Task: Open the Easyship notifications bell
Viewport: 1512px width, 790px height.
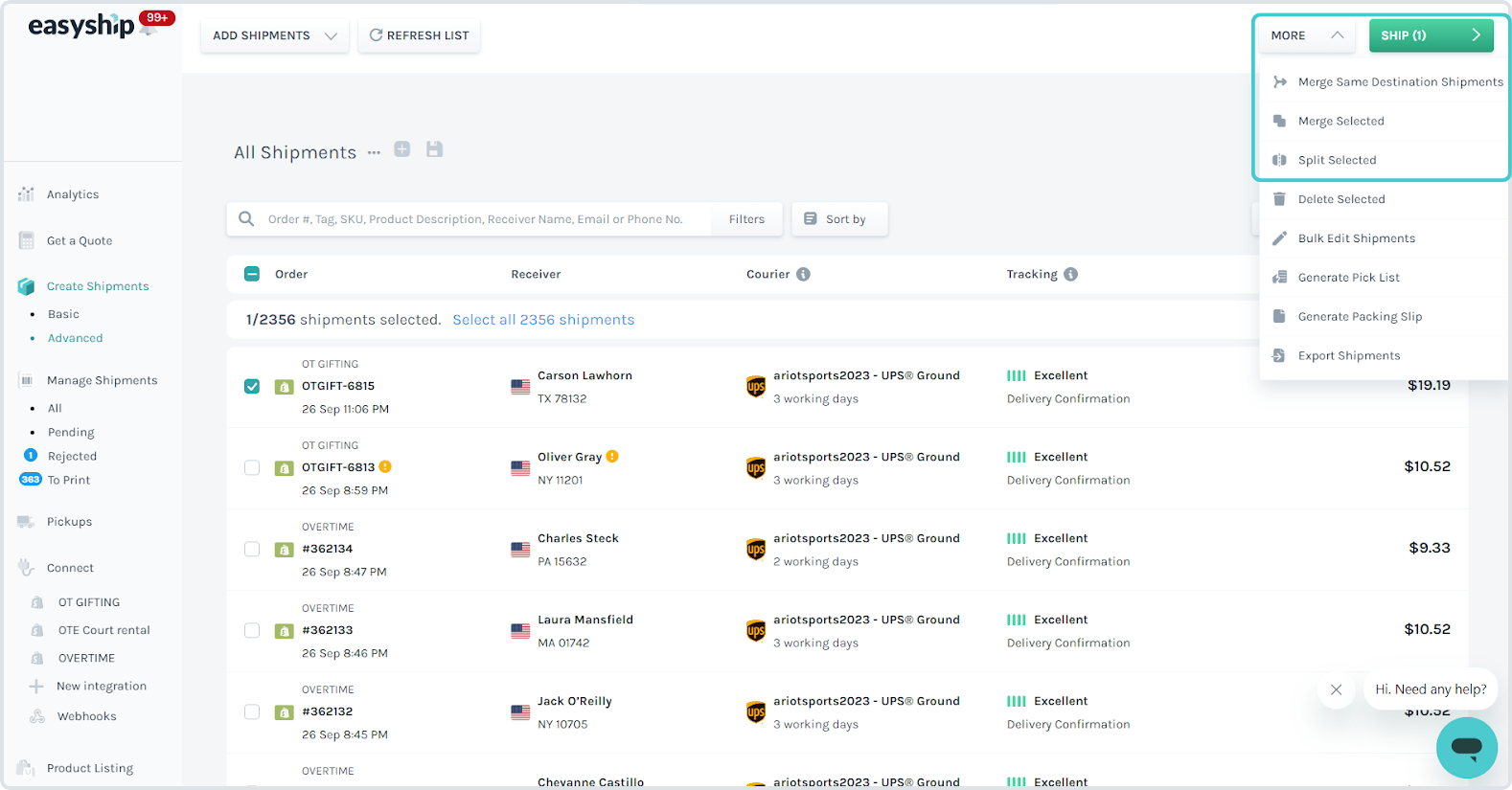Action: pyautogui.click(x=149, y=27)
